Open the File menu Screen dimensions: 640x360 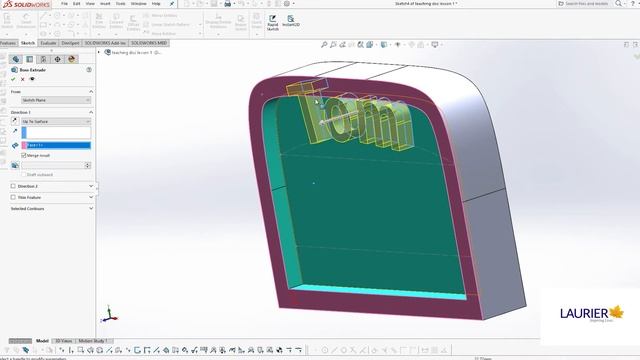click(64, 4)
